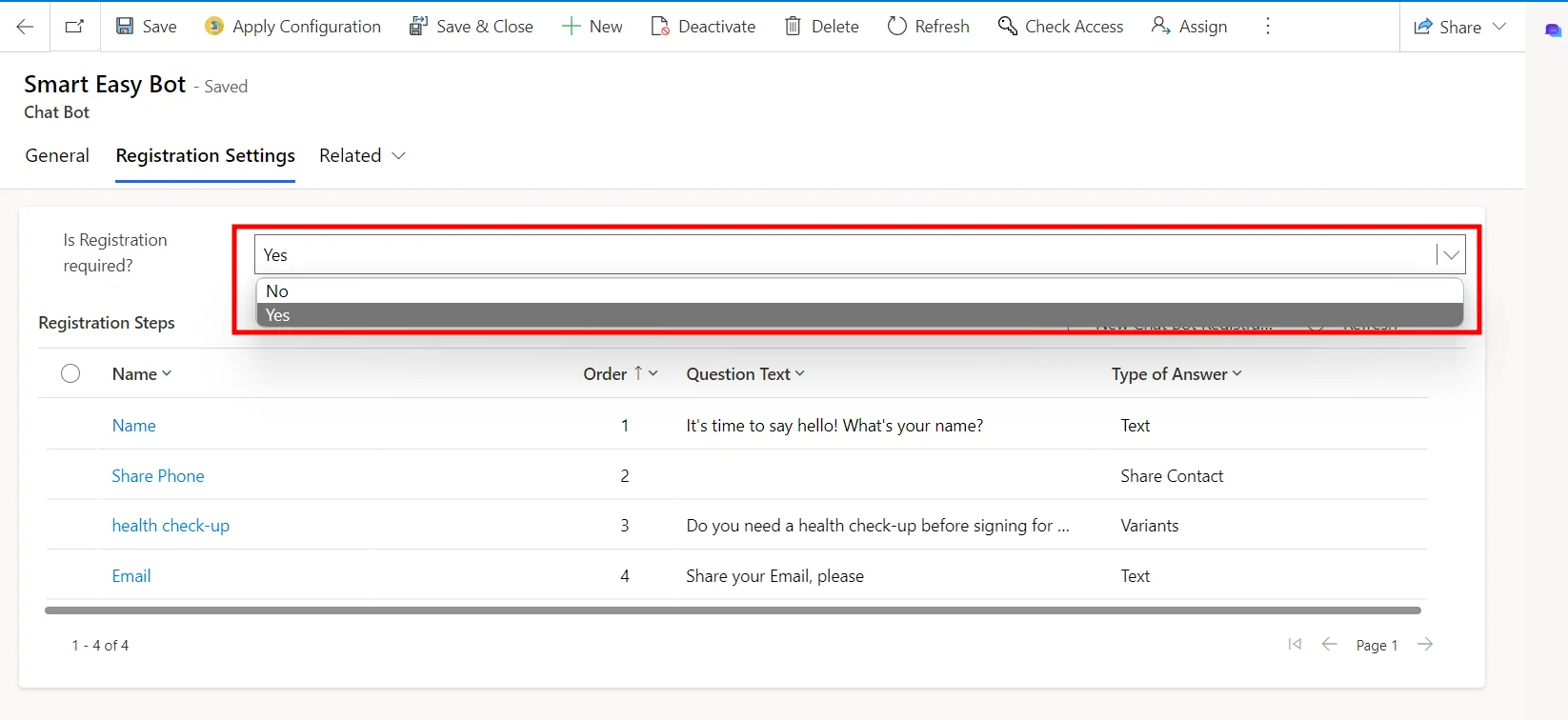The width and height of the screenshot is (1568, 720).
Task: Open the health check-up step link
Action: pyautogui.click(x=171, y=526)
